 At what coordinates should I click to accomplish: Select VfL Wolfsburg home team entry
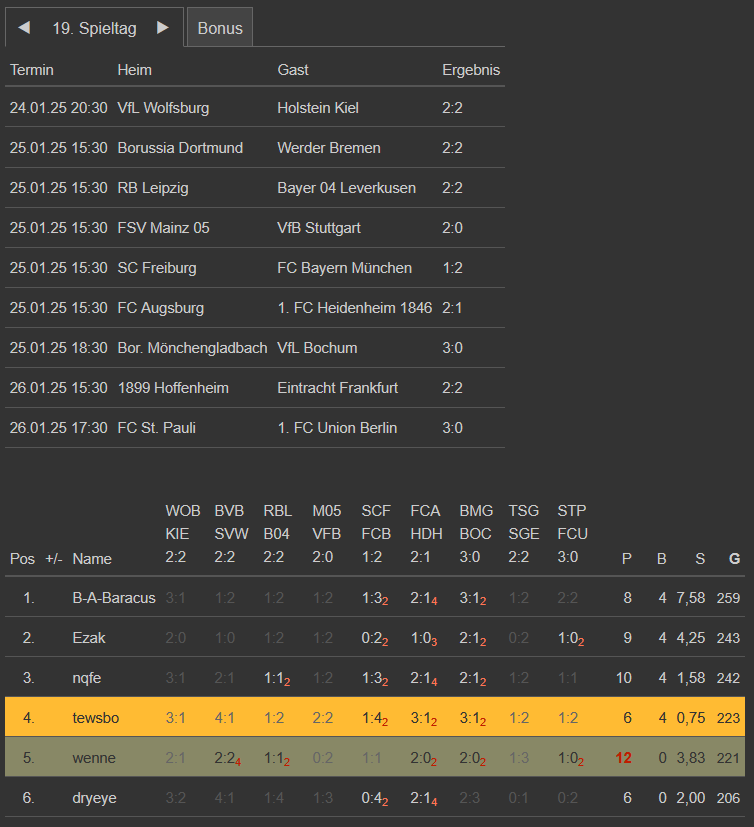163,108
